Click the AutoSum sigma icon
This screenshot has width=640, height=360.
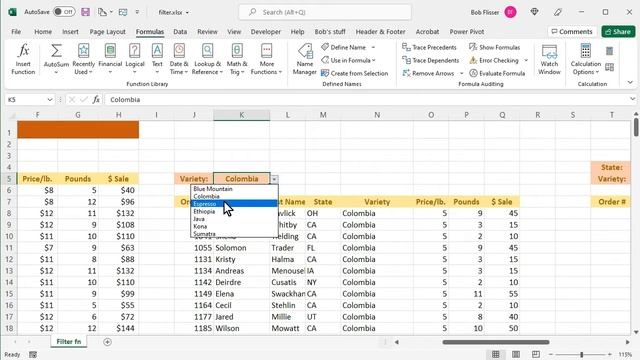click(56, 51)
